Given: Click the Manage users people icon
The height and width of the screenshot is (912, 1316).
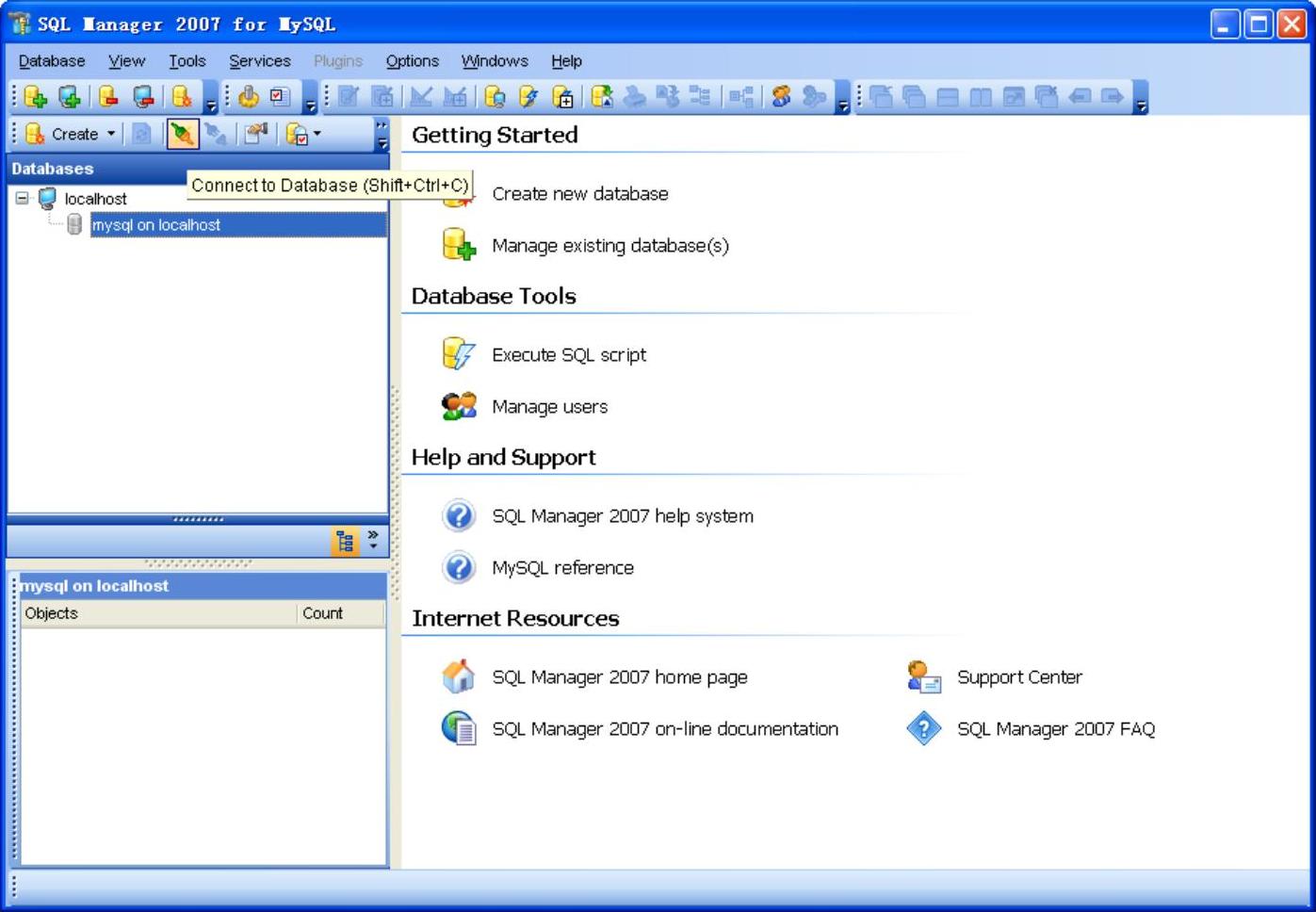Looking at the screenshot, I should (459, 406).
